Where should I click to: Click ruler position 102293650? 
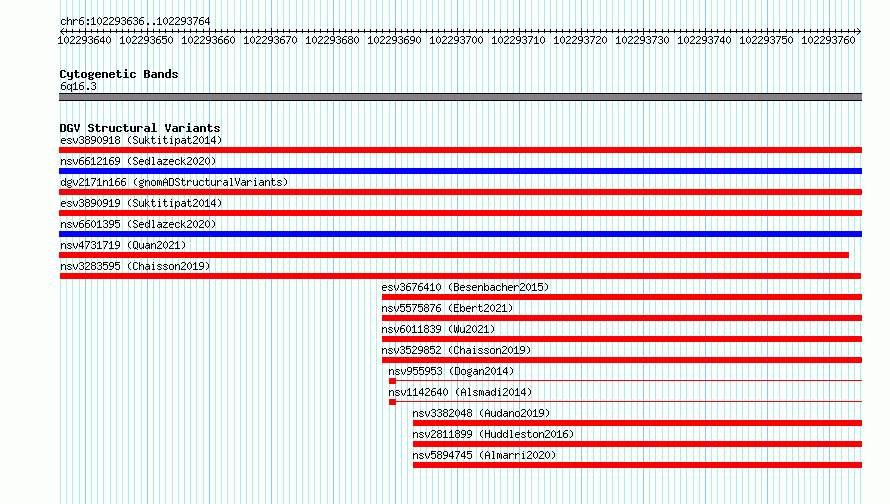click(146, 40)
